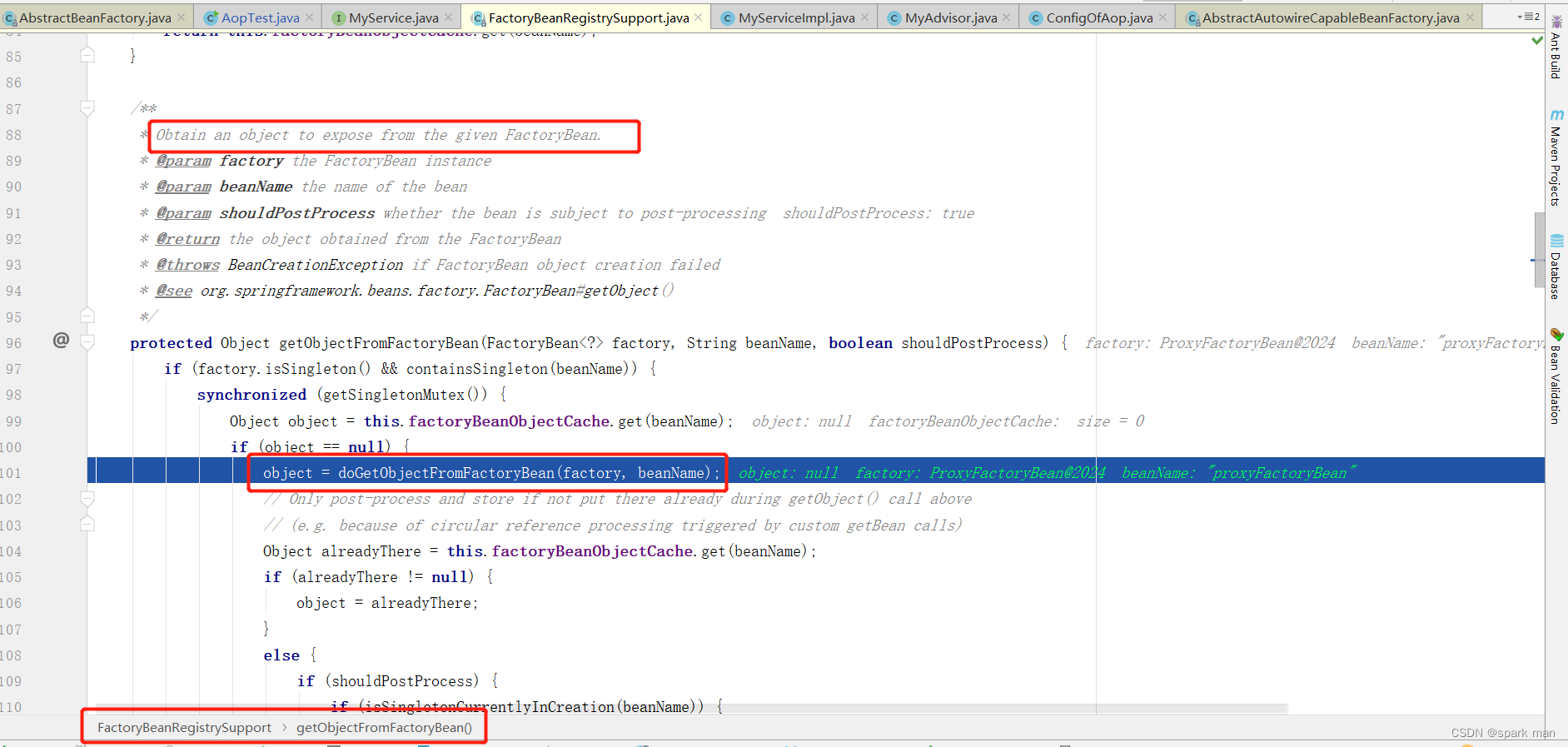Click the class icon on ConfigOfAop.java tab

tap(1035, 18)
